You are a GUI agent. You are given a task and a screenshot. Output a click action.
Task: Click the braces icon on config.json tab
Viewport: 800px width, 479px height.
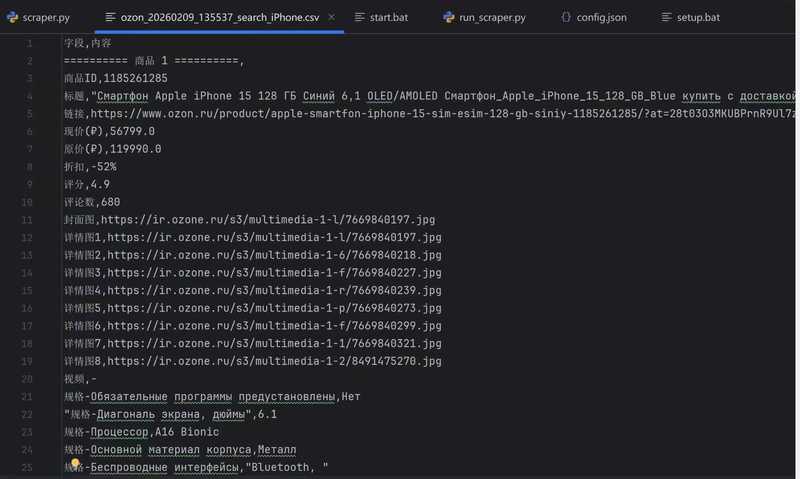(565, 18)
